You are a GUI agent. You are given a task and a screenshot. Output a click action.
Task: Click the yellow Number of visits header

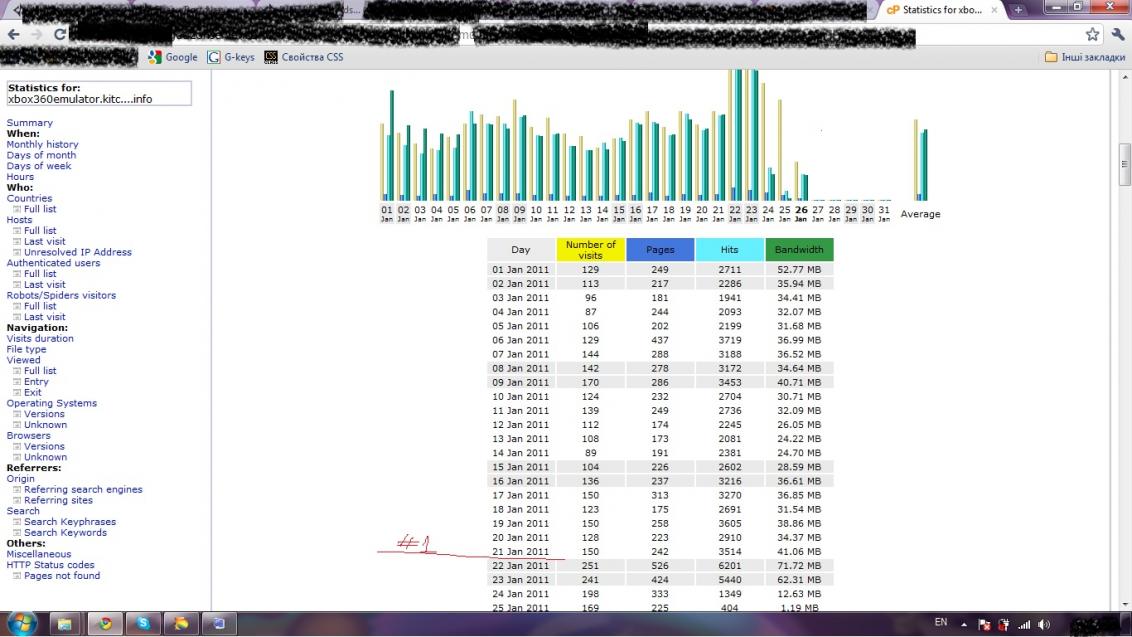click(591, 250)
